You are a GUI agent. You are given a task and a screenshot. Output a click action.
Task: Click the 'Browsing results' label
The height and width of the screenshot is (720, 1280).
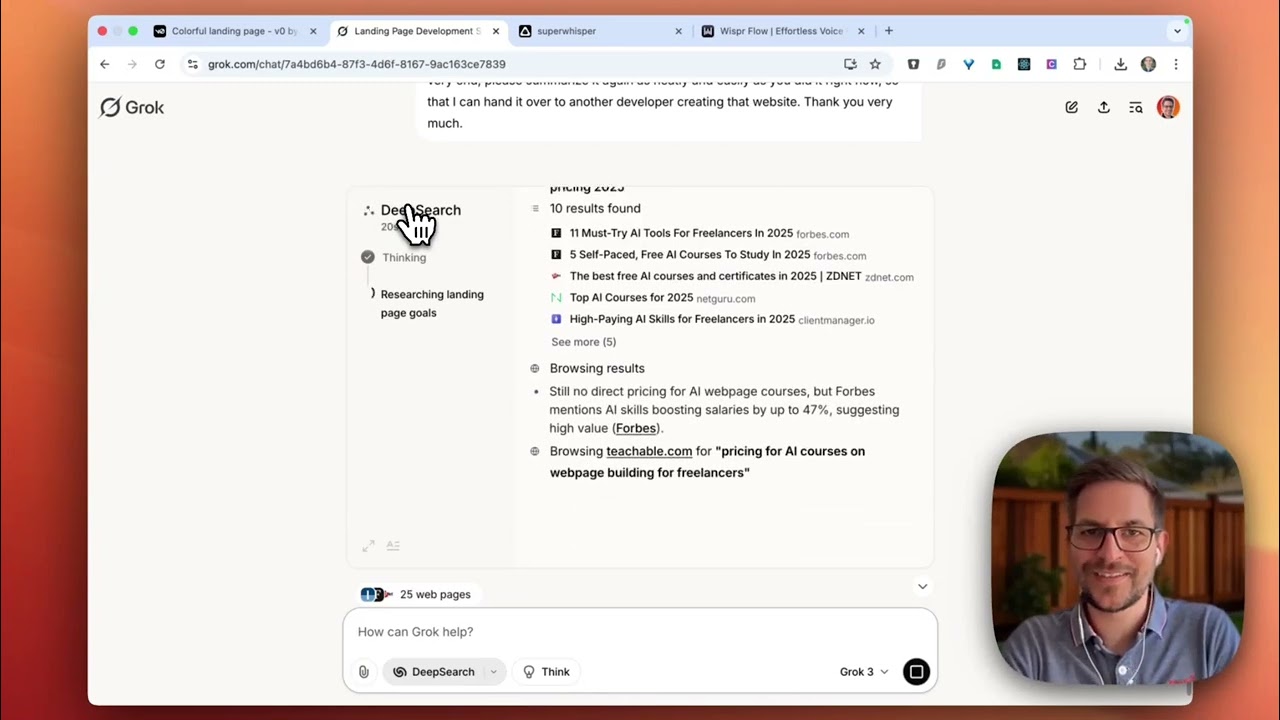point(597,368)
